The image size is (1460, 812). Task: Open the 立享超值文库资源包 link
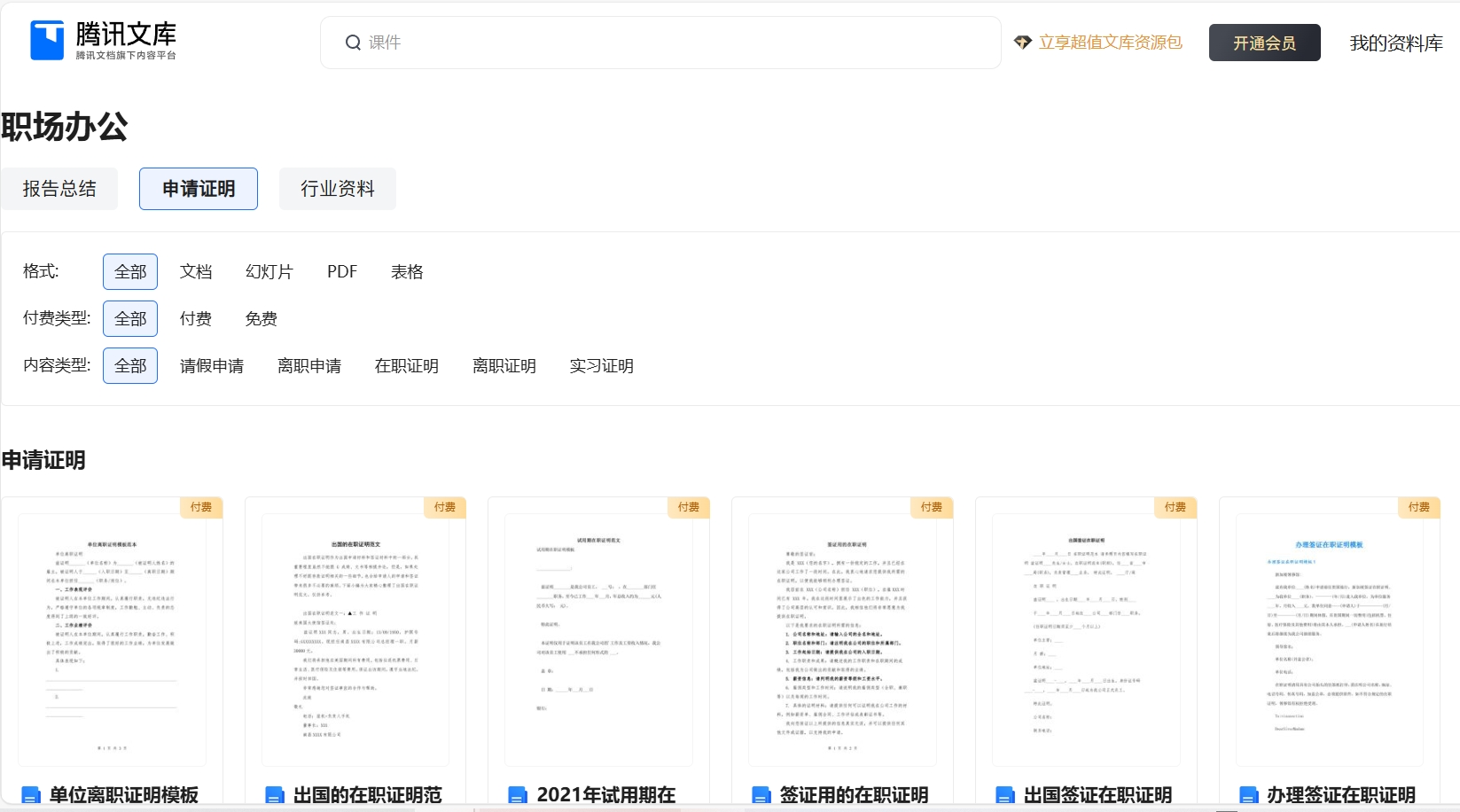click(x=1110, y=43)
